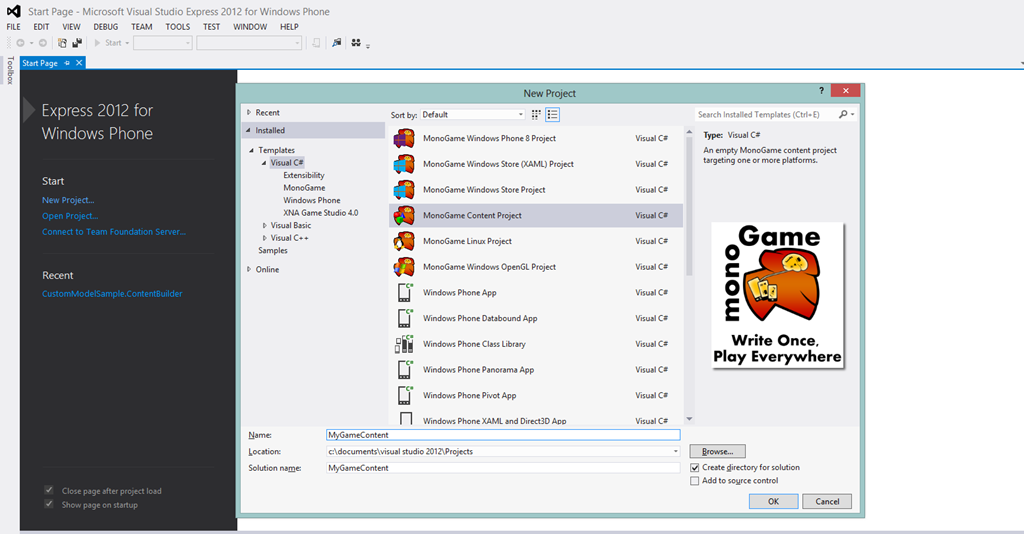Click the MonoGame Windows OpenGL Project icon
The width and height of the screenshot is (1024, 534).
[404, 267]
